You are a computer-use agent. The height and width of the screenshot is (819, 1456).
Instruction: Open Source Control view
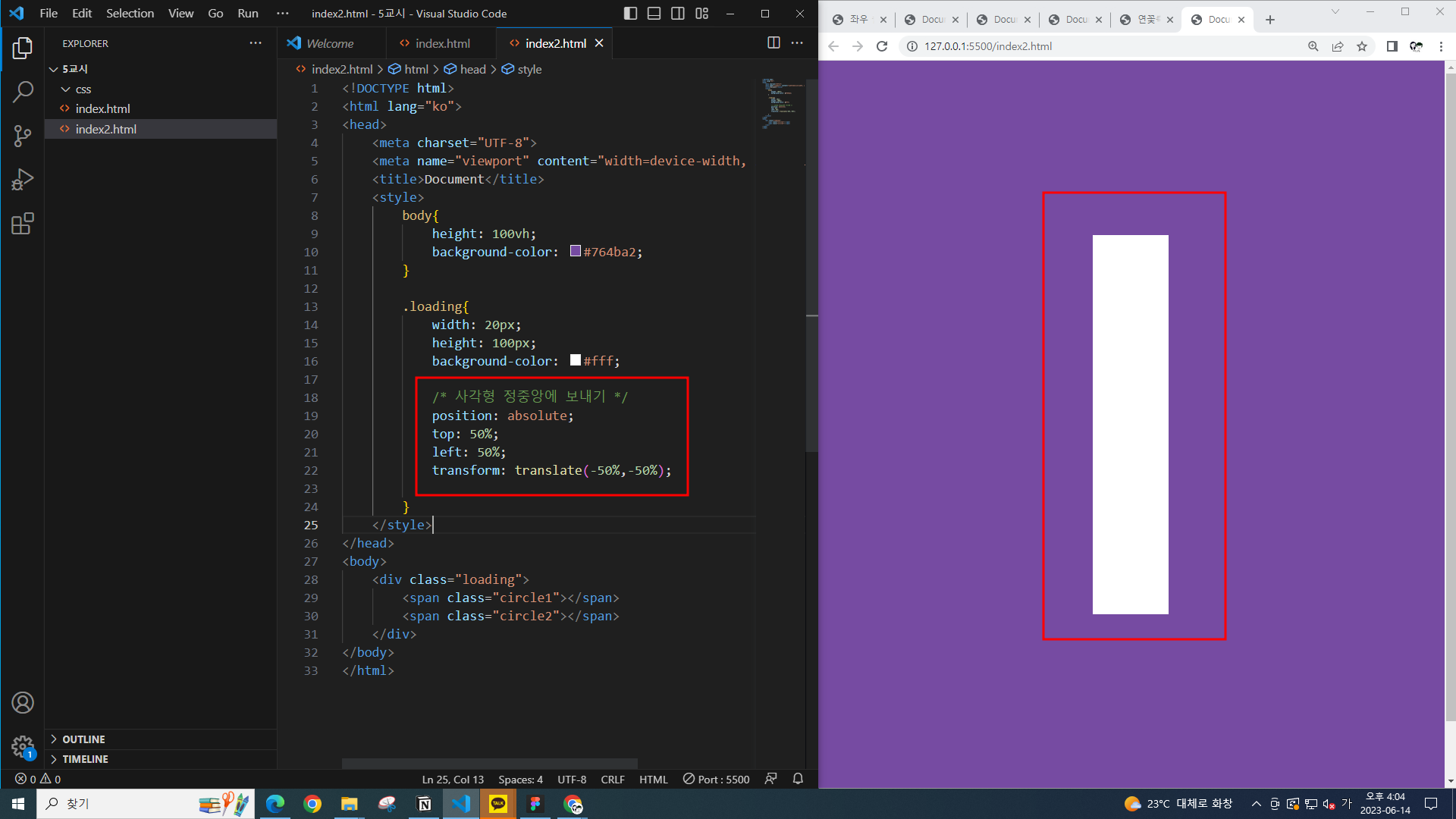click(x=23, y=136)
